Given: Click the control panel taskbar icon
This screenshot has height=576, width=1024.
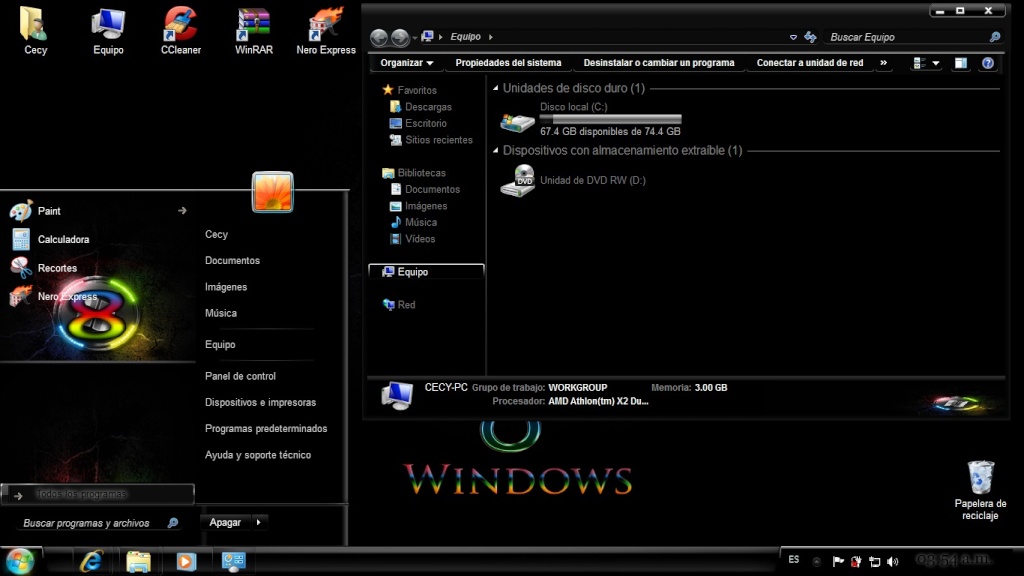Looking at the screenshot, I should tap(233, 561).
